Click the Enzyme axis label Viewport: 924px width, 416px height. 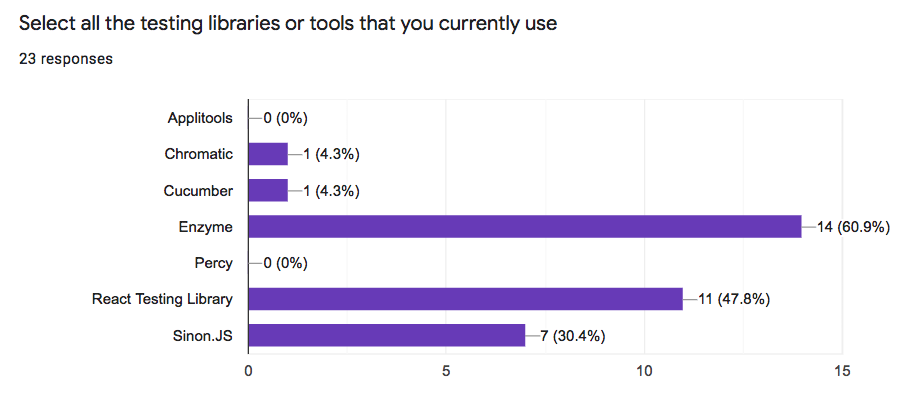[x=208, y=227]
